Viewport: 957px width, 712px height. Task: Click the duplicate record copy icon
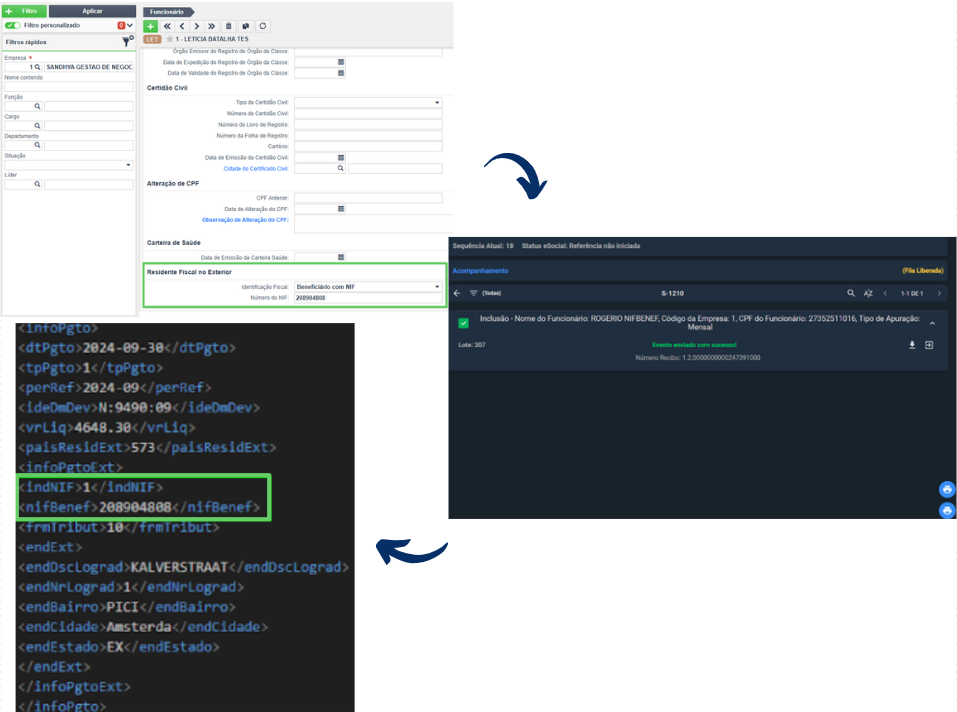245,26
